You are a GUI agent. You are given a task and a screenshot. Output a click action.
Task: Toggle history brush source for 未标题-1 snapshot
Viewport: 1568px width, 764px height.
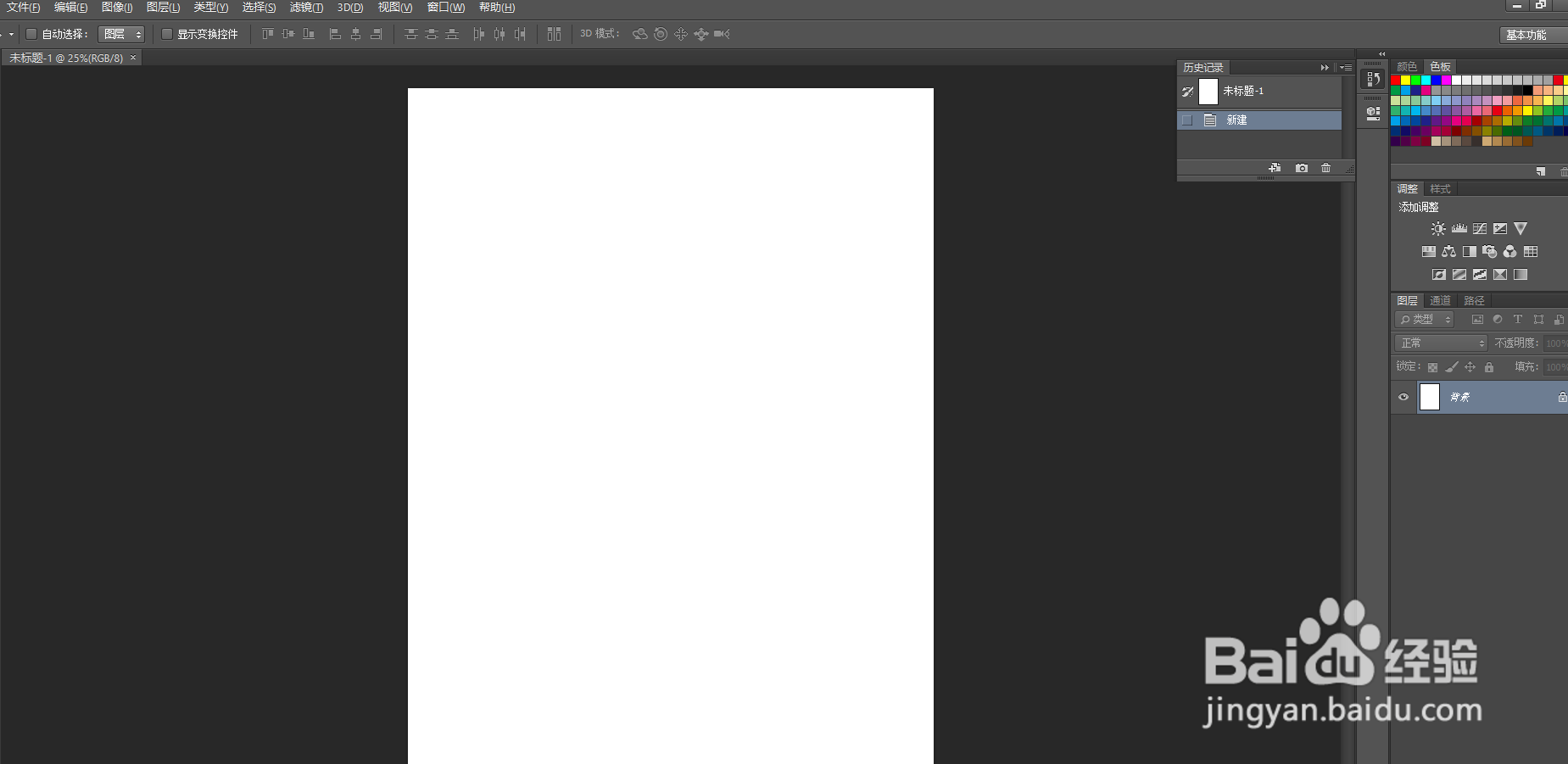1188,92
